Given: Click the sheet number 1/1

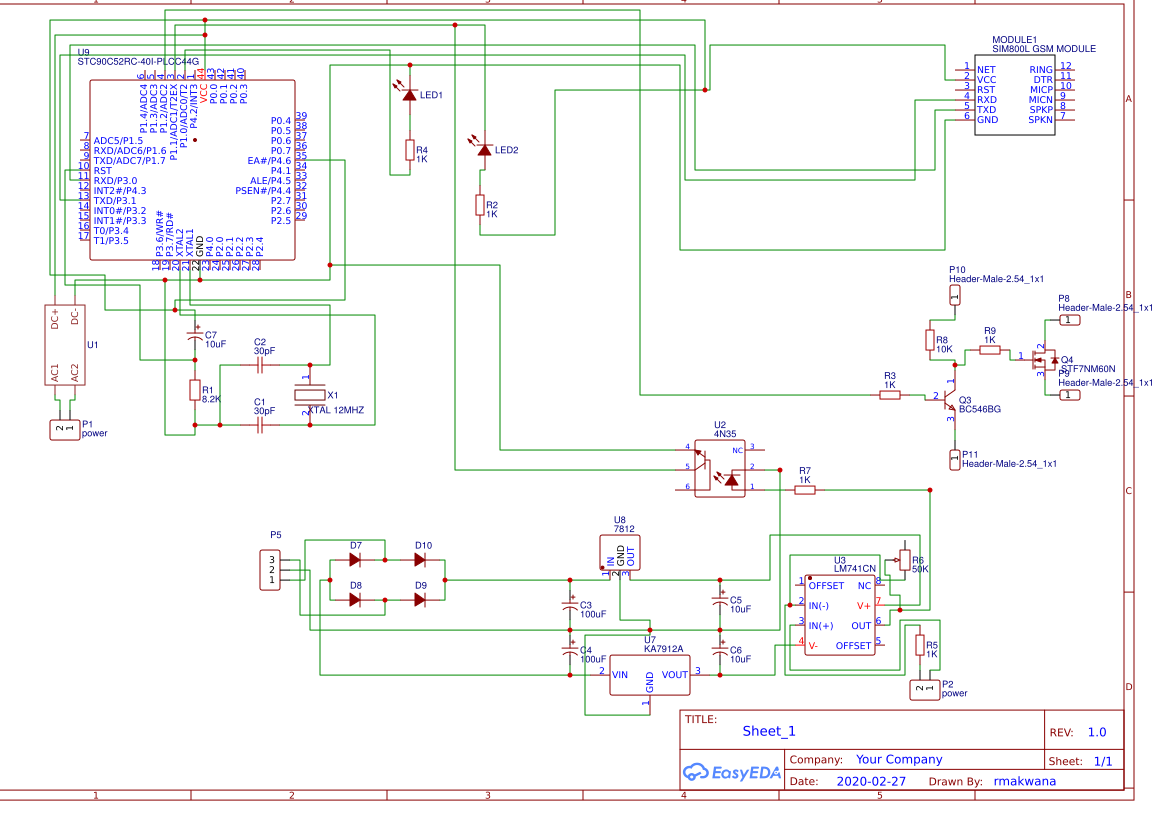Looking at the screenshot, I should (1103, 761).
